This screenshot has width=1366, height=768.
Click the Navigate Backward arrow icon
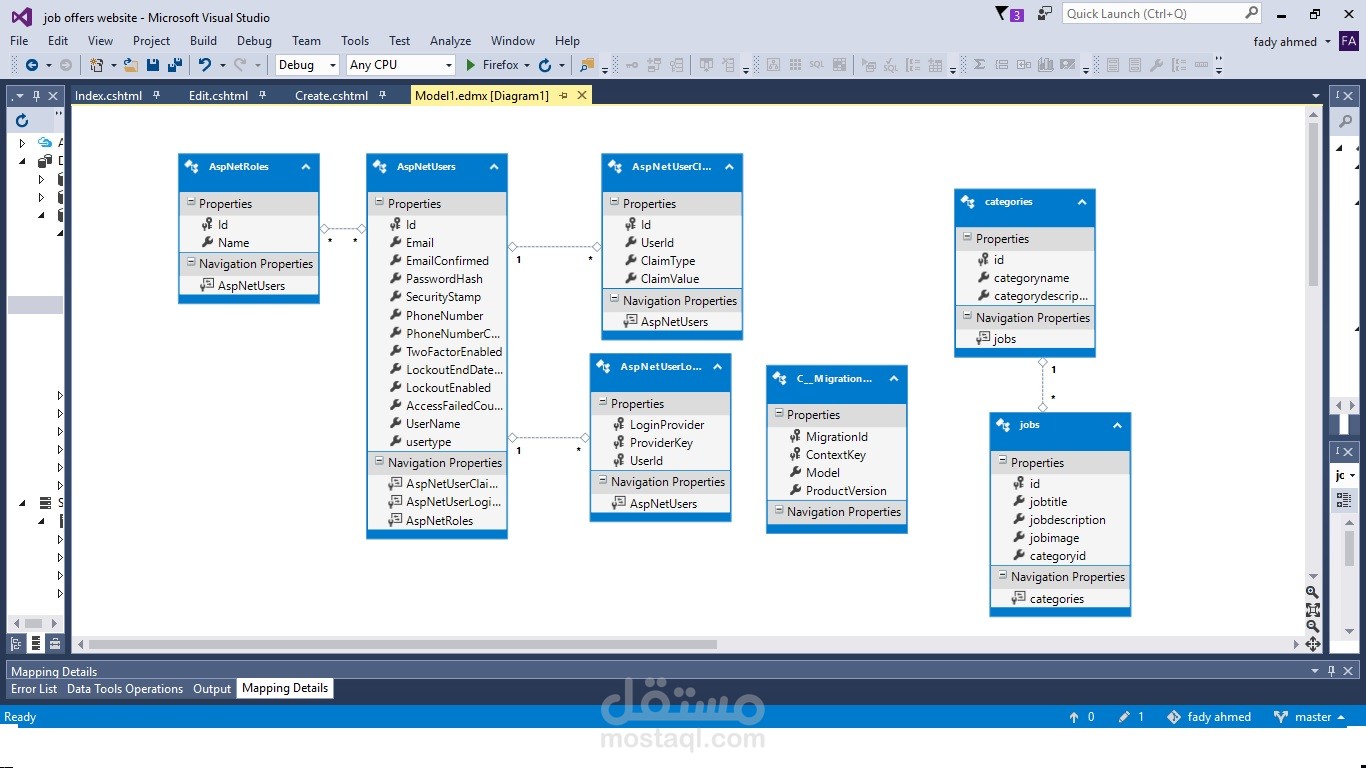click(32, 65)
